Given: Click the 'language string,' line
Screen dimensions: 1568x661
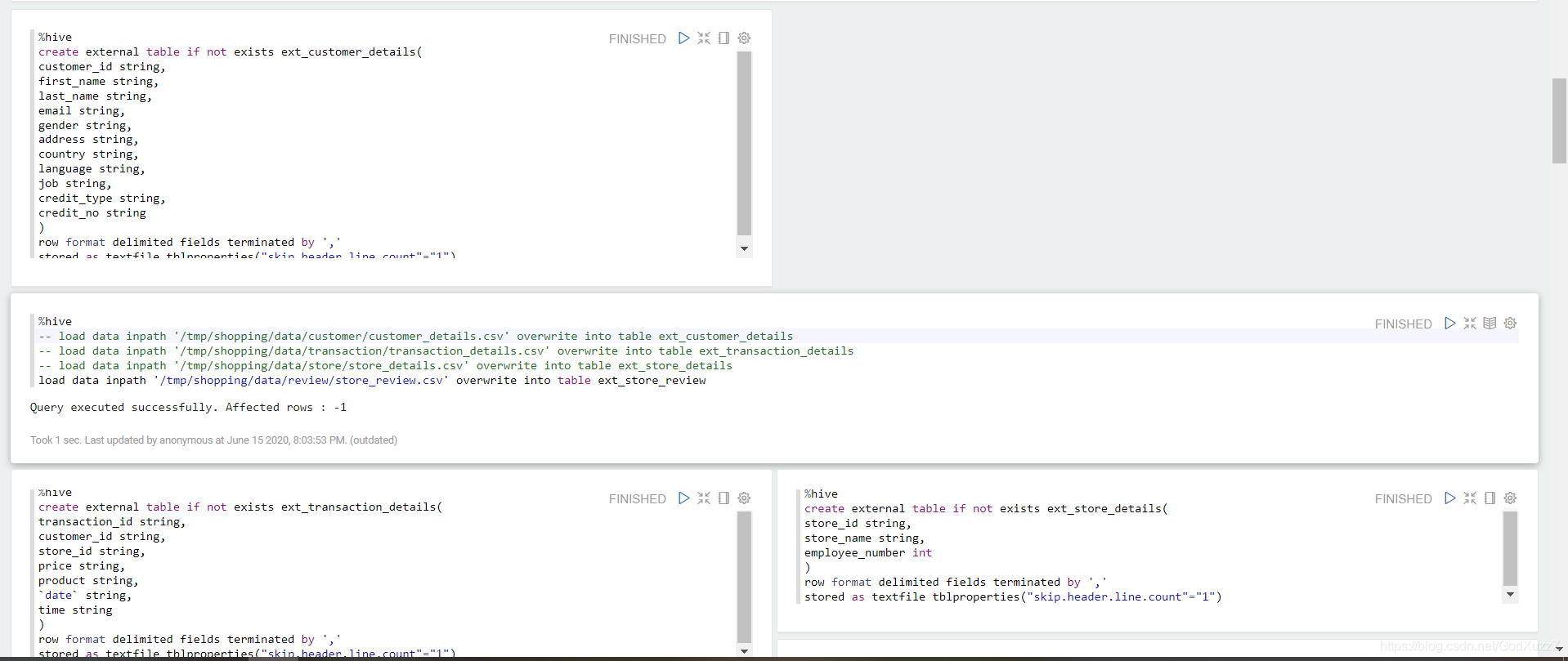Looking at the screenshot, I should tap(92, 169).
